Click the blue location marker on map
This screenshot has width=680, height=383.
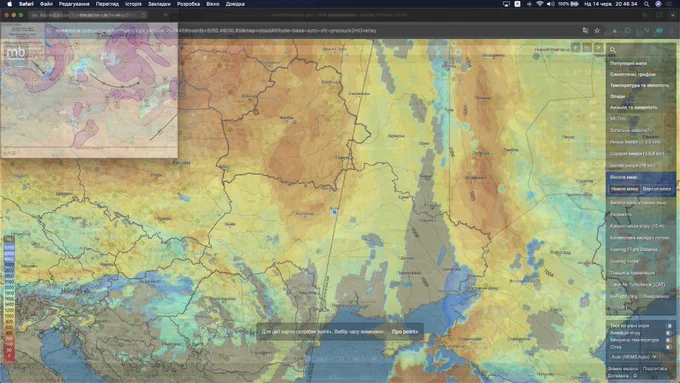pos(334,212)
